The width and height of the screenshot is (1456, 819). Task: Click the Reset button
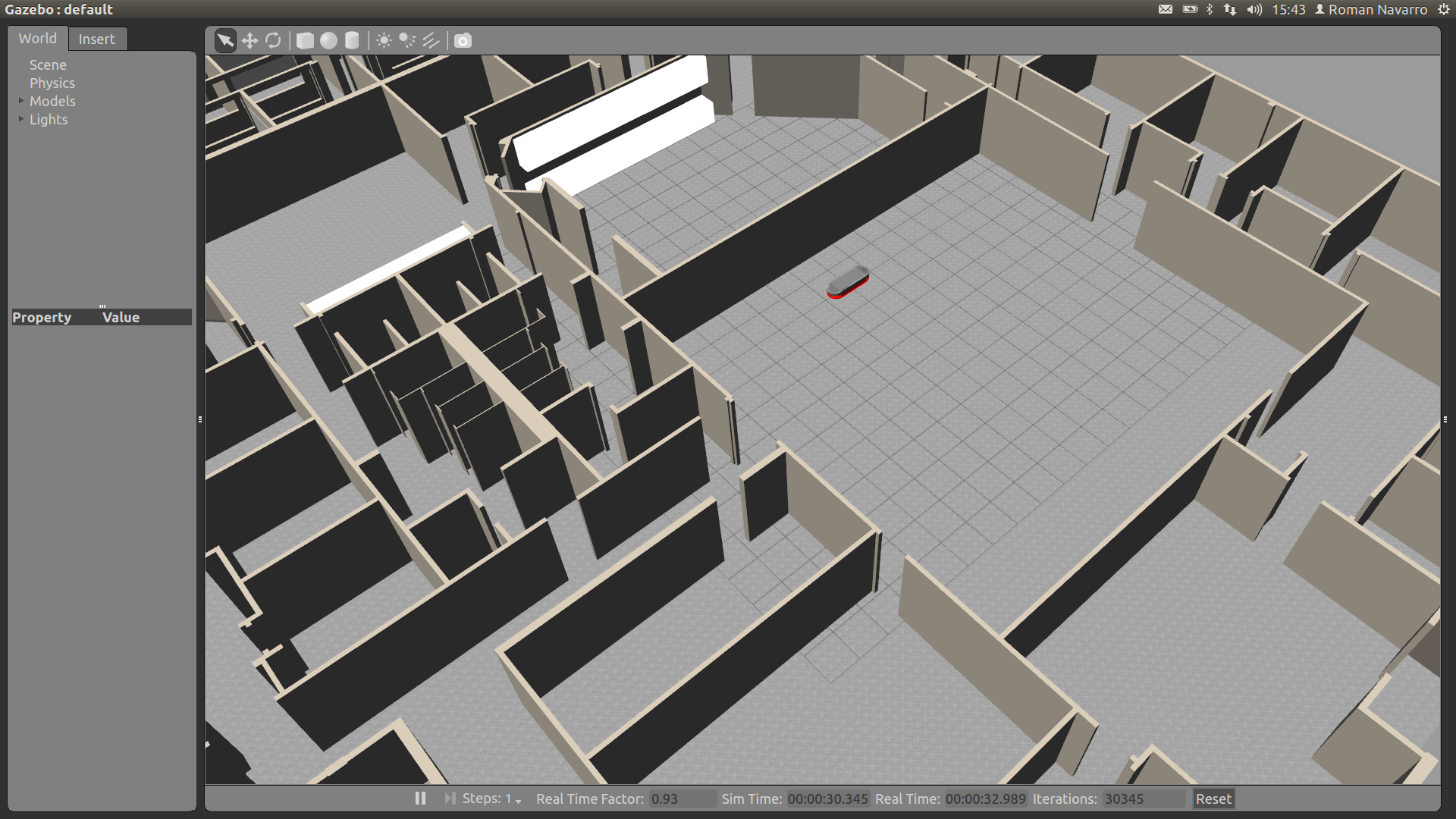coord(1213,799)
